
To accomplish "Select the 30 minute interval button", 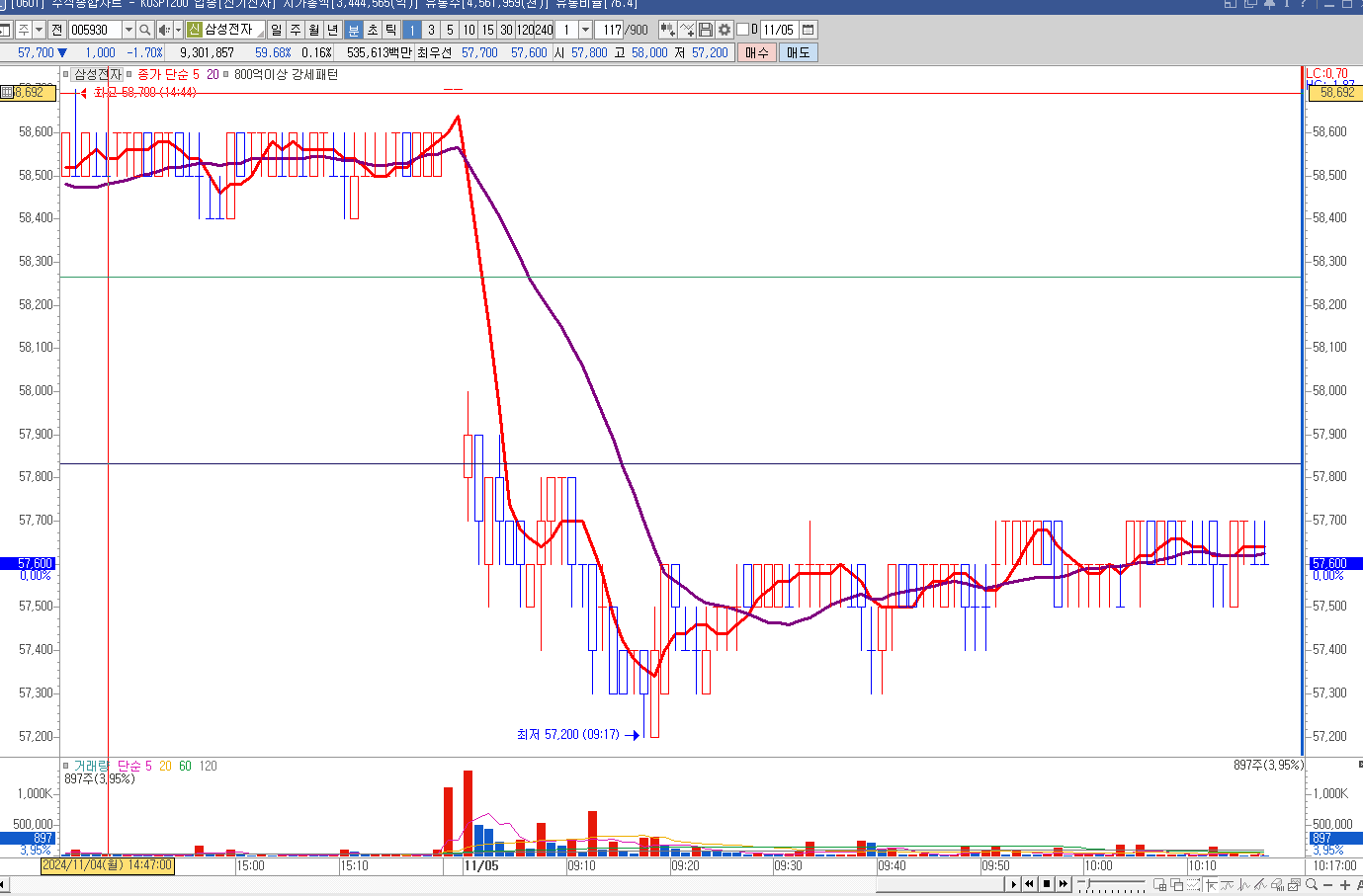I will coord(506,30).
